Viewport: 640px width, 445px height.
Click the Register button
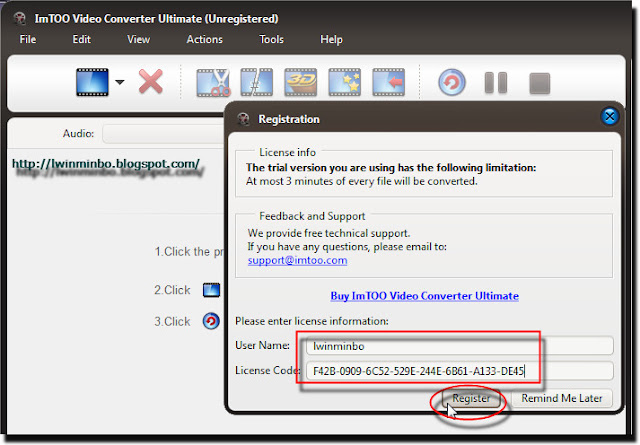[x=471, y=398]
